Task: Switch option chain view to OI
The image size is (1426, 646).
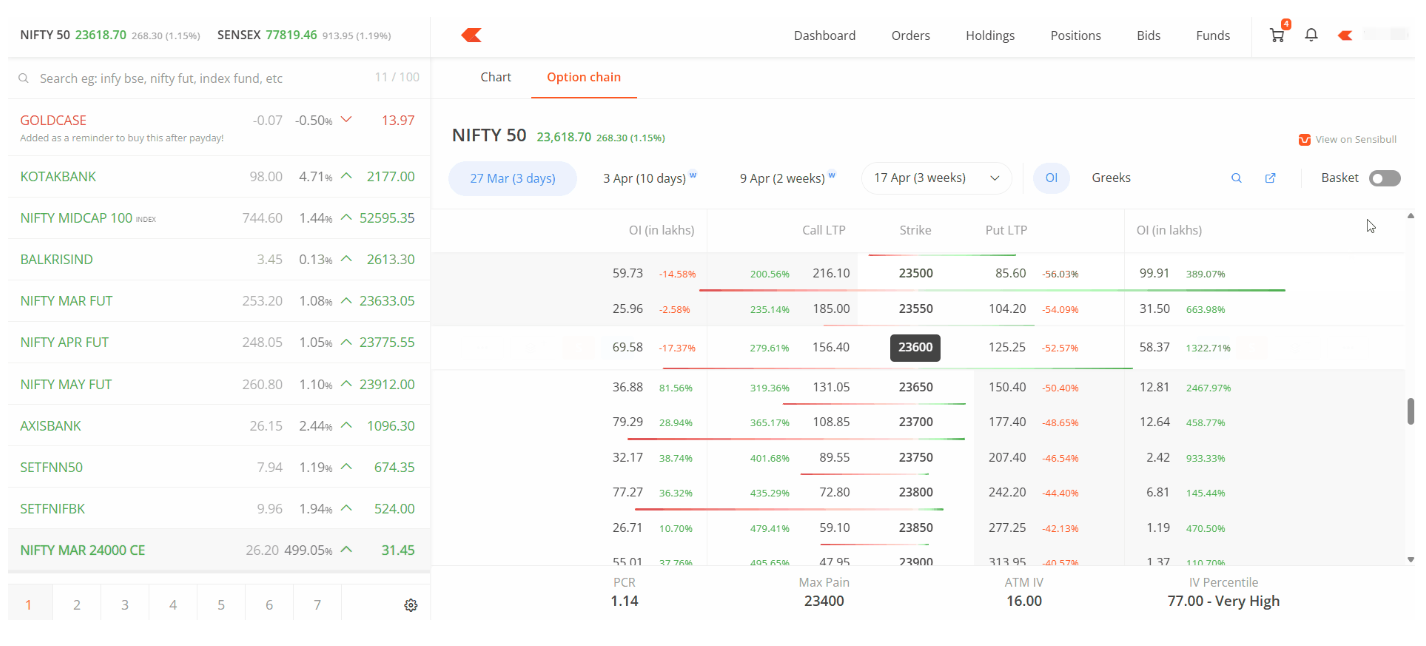Action: click(1051, 178)
